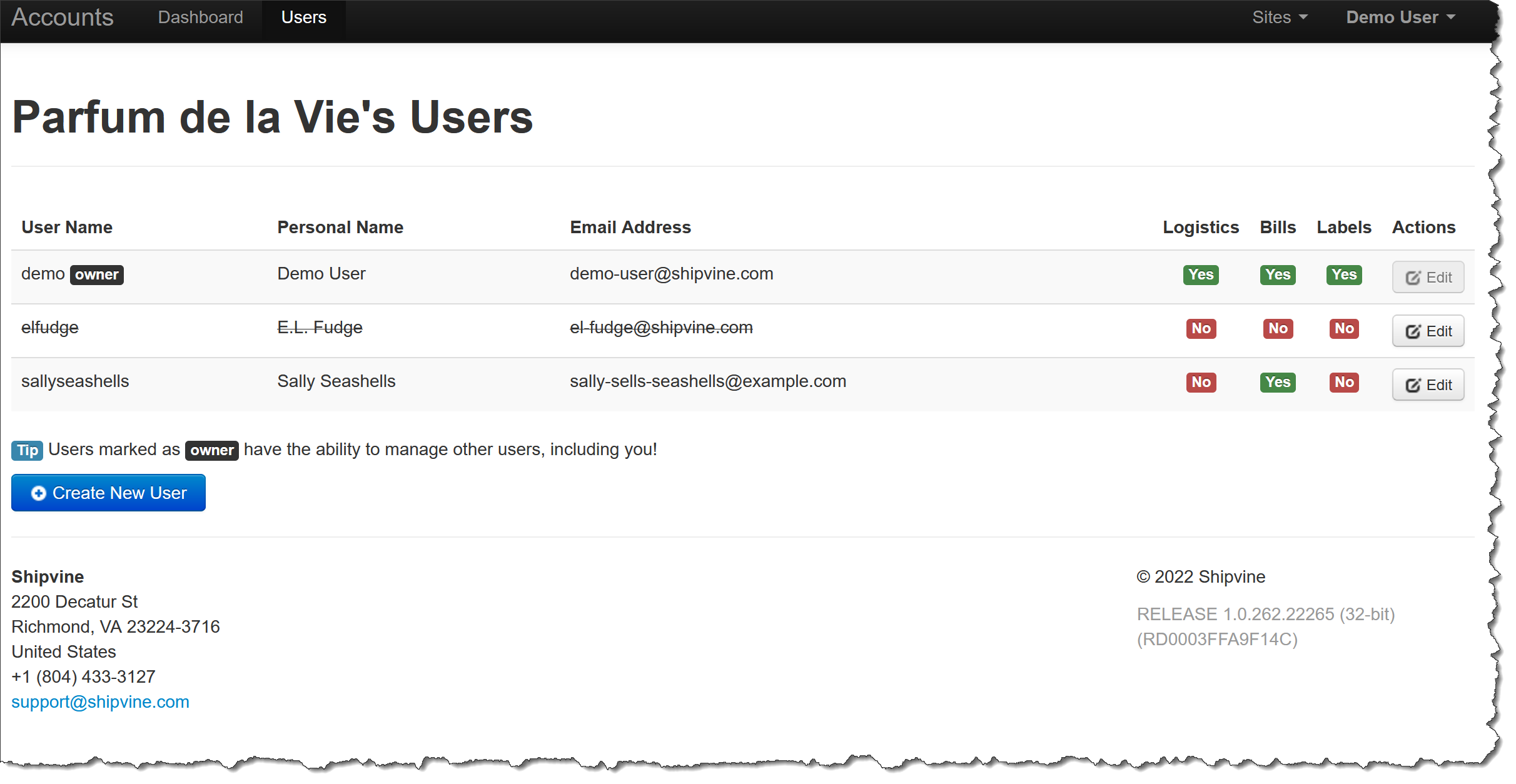Click the Accounts brand link
Screen dimensions: 1516x784
click(x=63, y=18)
